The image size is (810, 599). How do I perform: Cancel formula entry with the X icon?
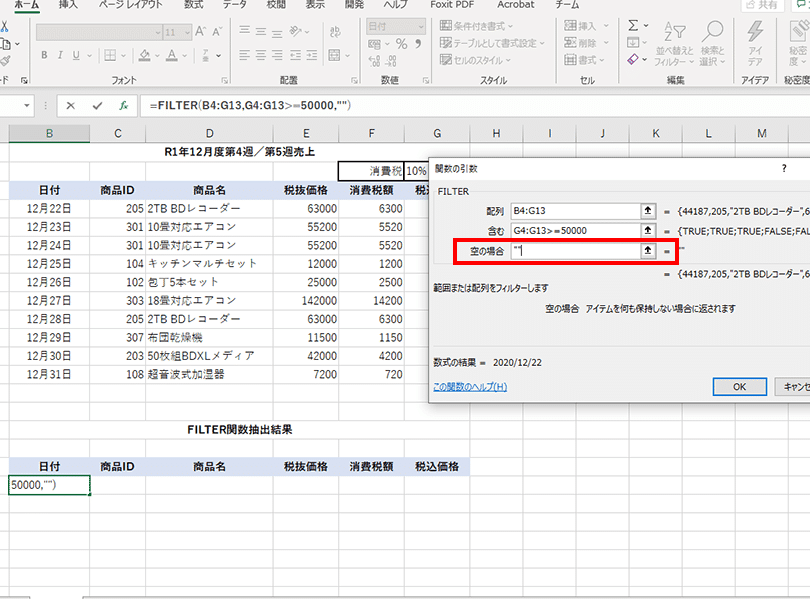[70, 105]
